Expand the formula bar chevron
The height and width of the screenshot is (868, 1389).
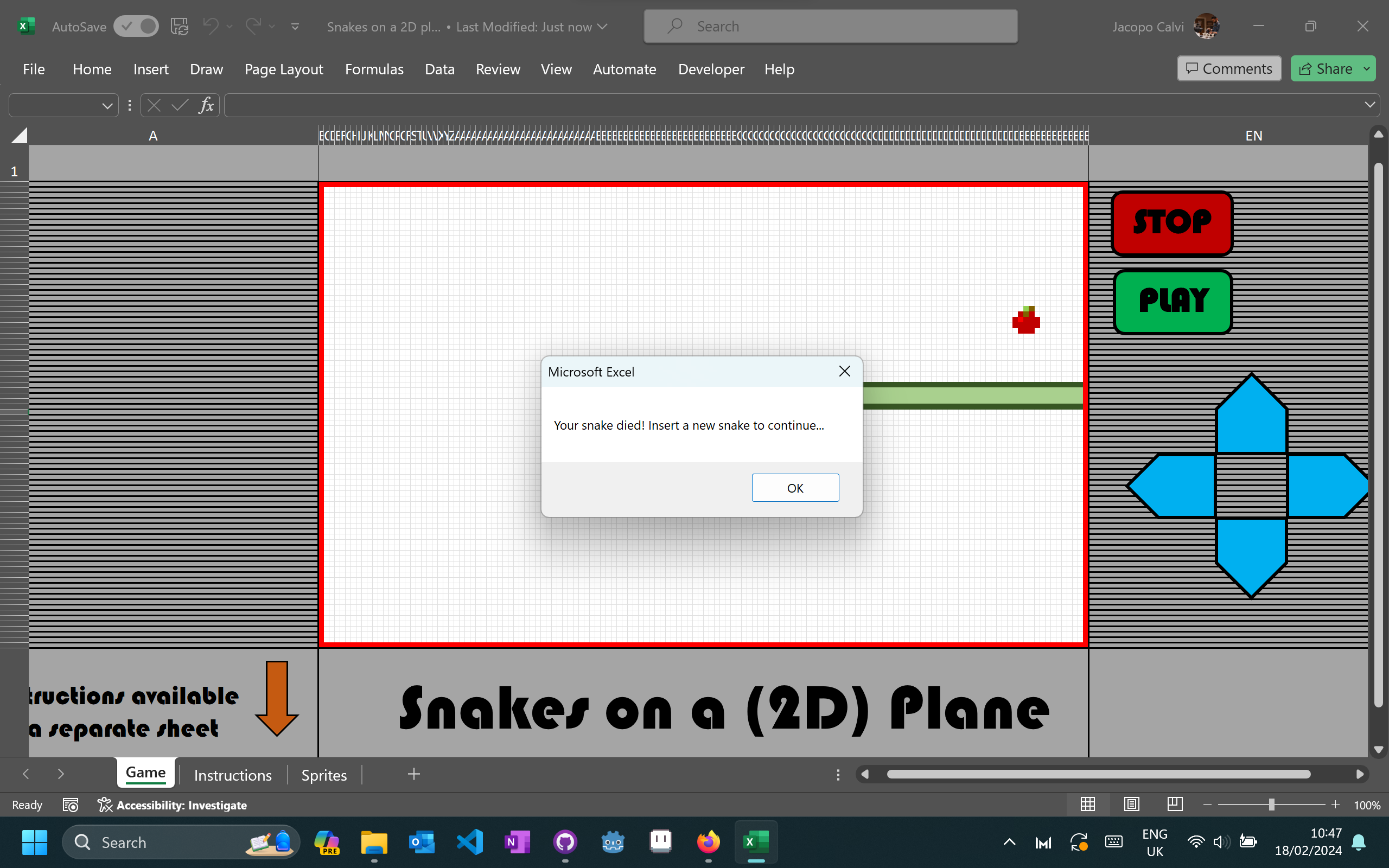[x=1369, y=105]
